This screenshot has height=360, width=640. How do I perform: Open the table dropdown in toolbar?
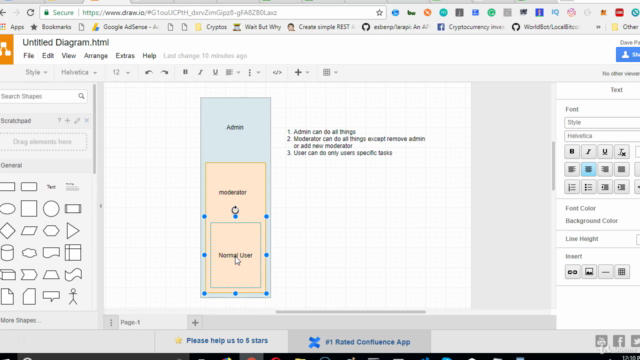coord(330,72)
